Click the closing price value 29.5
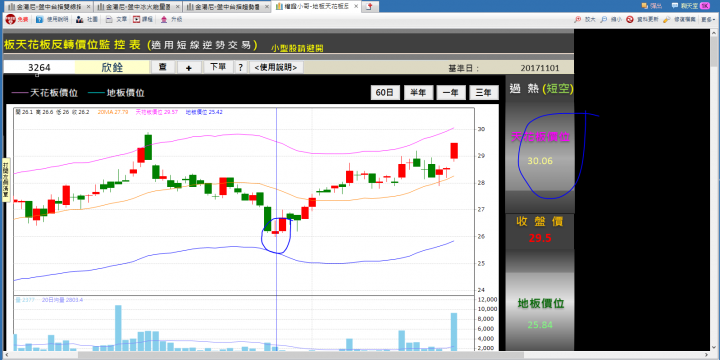 (540, 238)
